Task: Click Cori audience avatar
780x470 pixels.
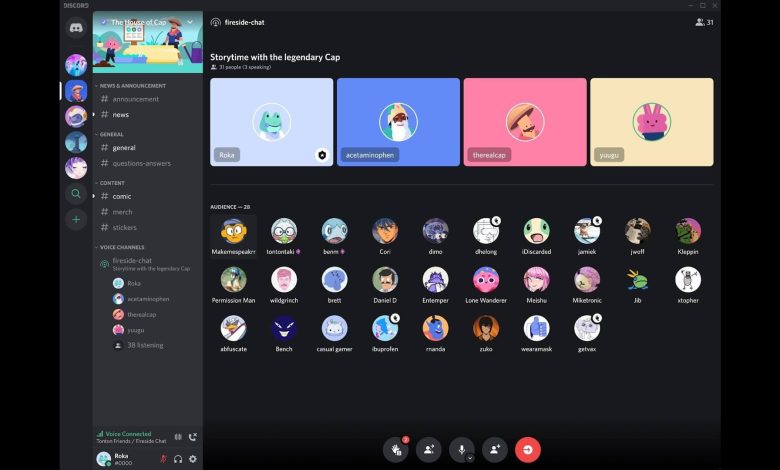Action: click(x=385, y=231)
